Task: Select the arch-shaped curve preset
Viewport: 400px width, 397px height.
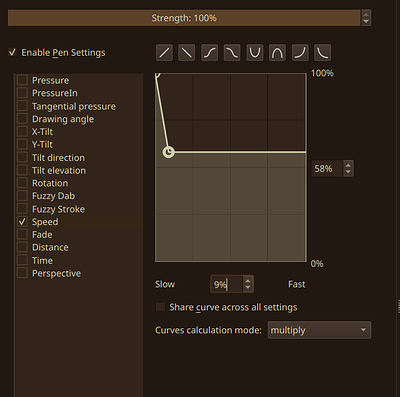Action: (x=277, y=53)
